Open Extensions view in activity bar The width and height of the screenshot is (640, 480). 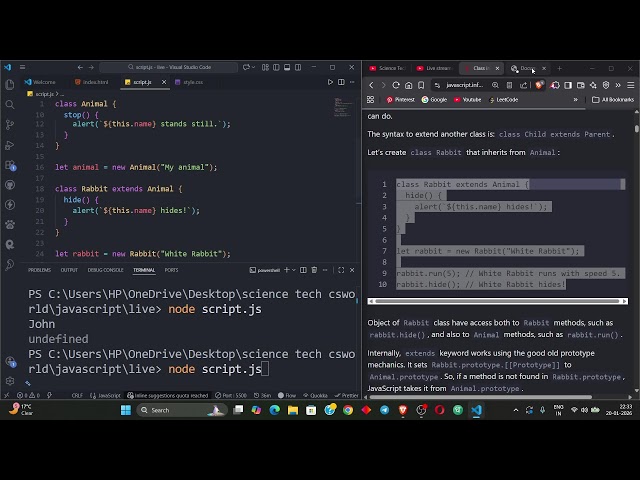(x=10, y=165)
